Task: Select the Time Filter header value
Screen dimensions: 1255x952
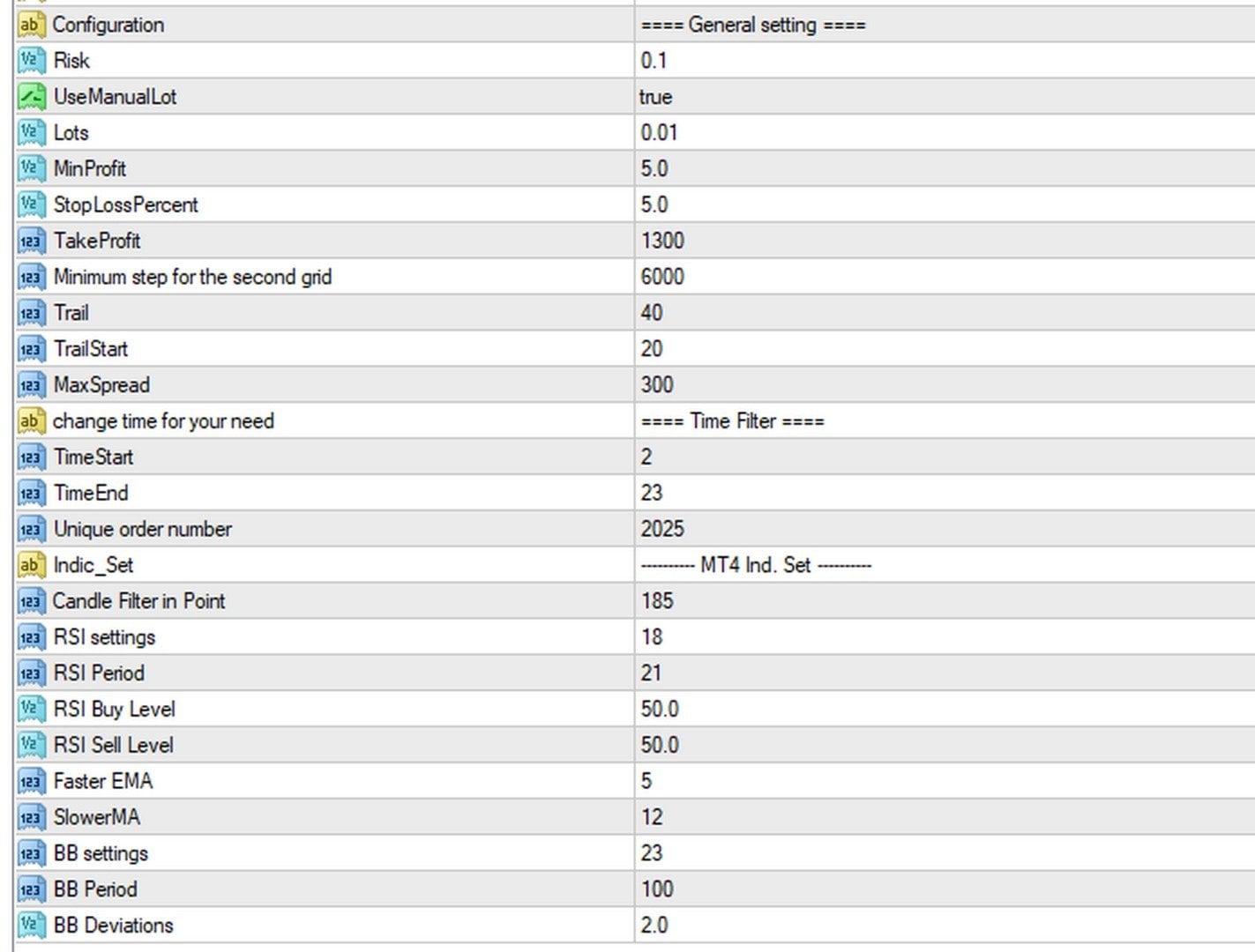Action: point(732,421)
